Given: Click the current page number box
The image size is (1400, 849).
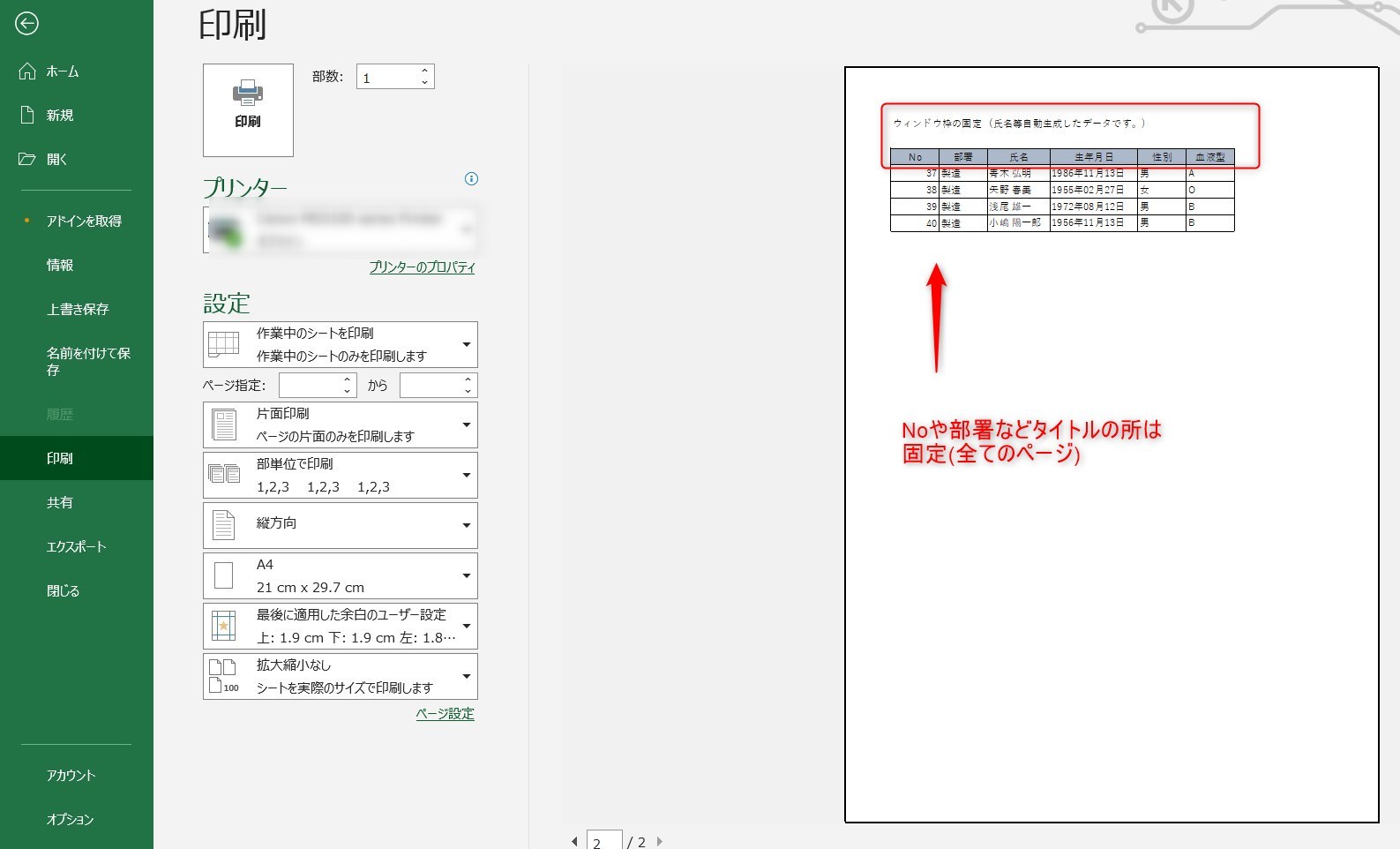Looking at the screenshot, I should tap(604, 841).
